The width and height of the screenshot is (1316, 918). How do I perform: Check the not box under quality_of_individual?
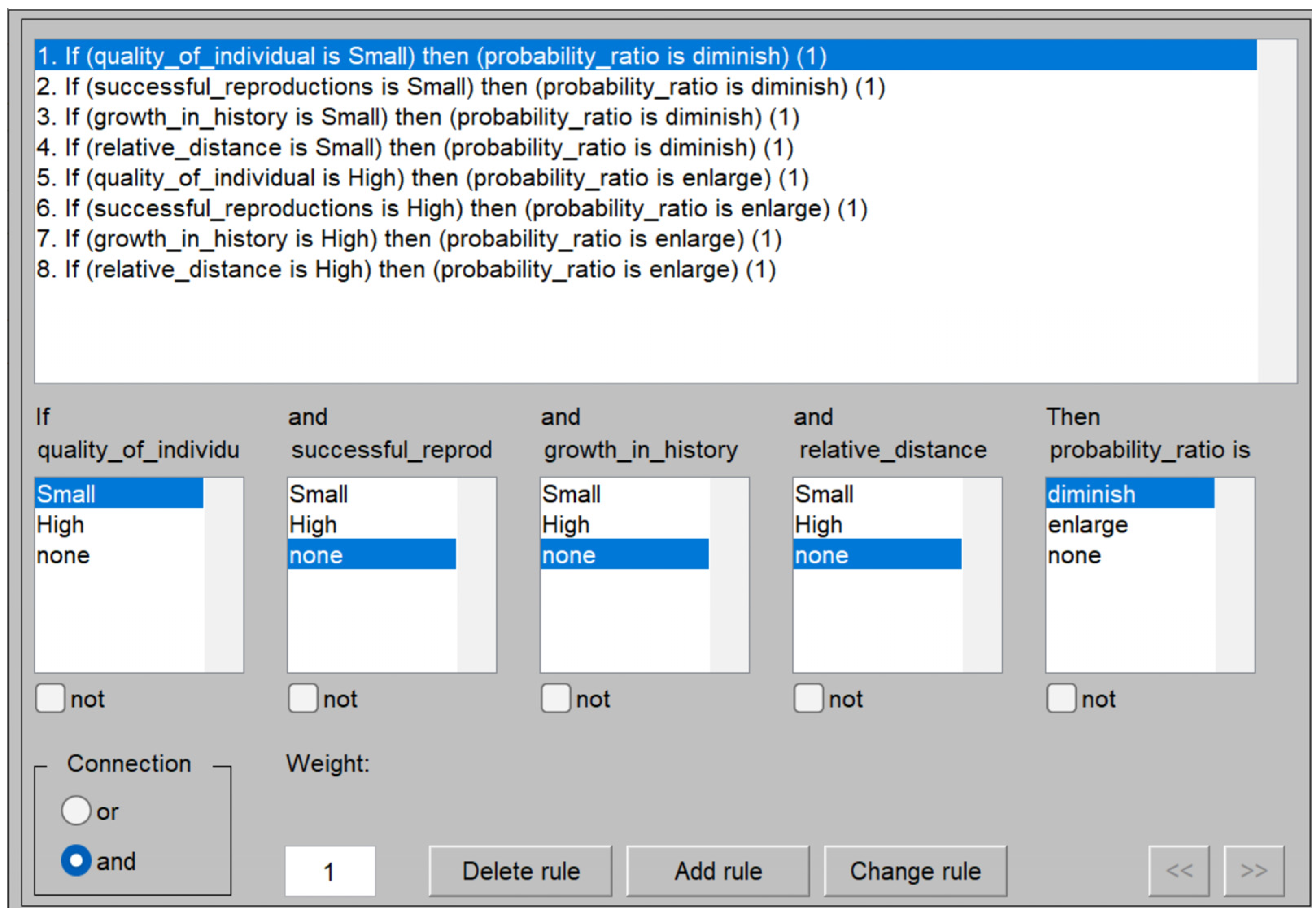(50, 698)
